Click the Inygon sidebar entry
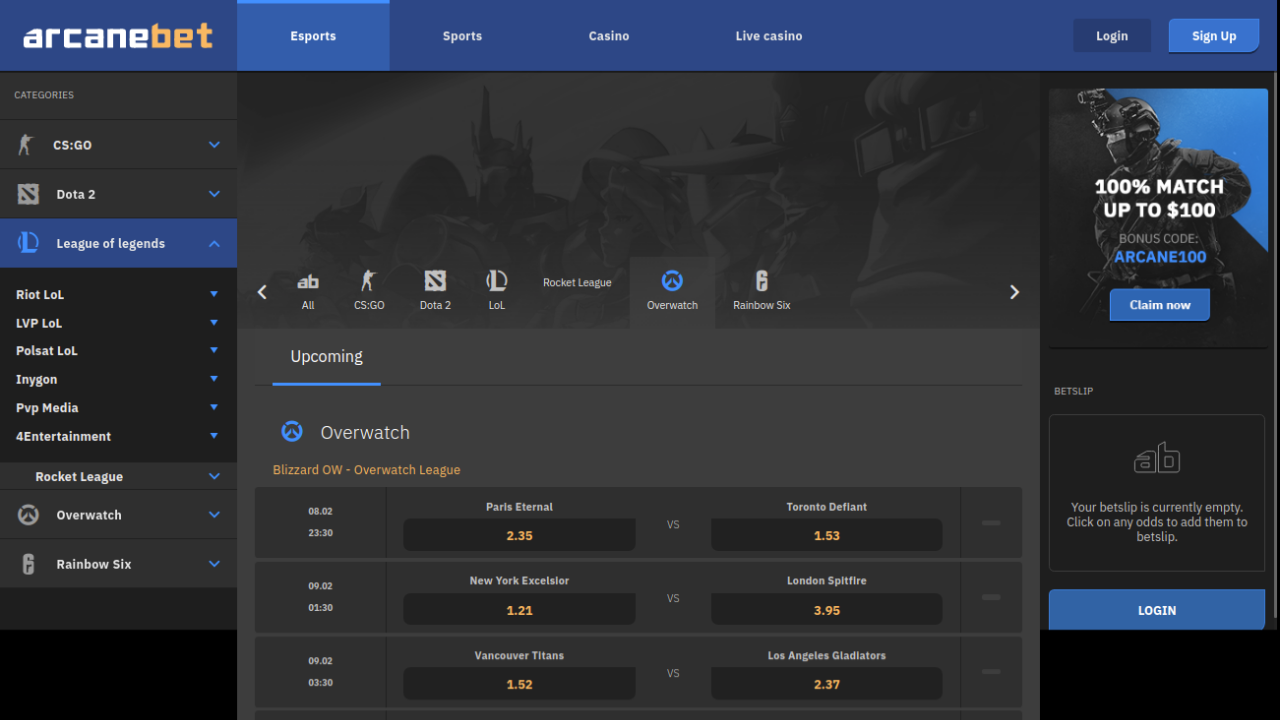This screenshot has width=1280, height=720. [37, 380]
